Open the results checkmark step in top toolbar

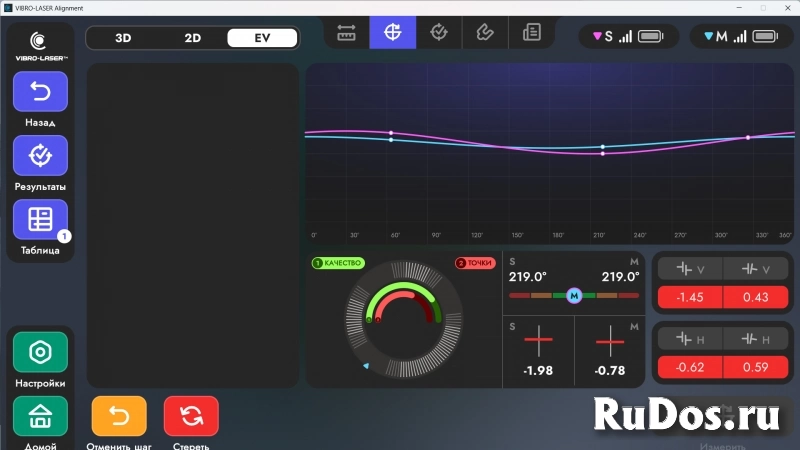tap(439, 33)
